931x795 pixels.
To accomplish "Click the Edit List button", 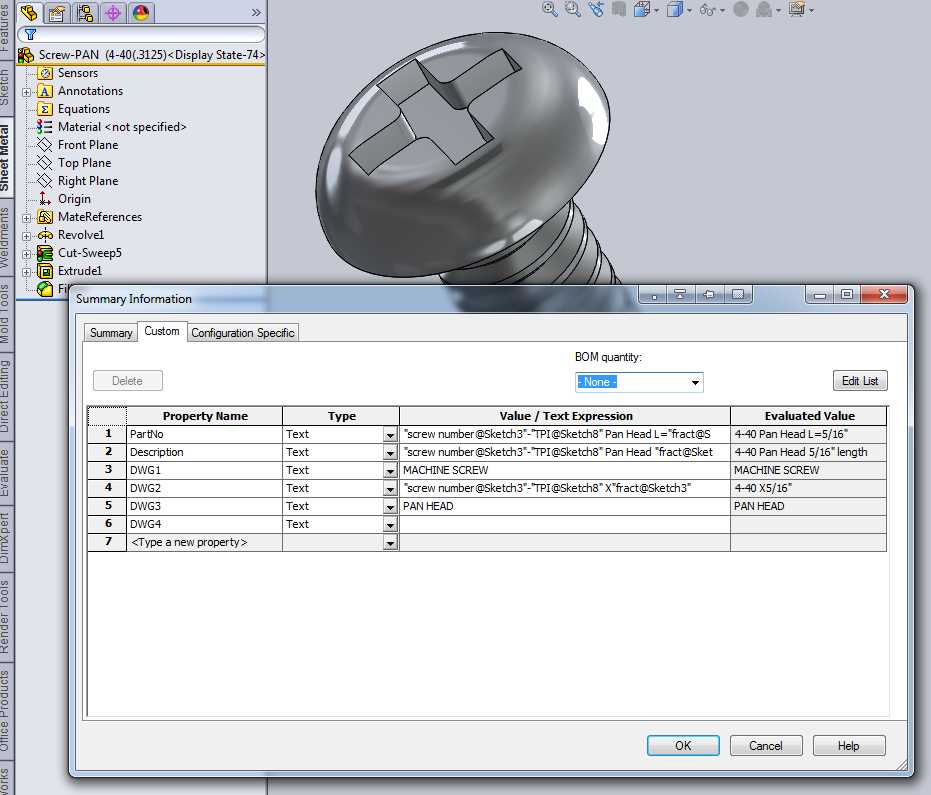I will click(860, 381).
